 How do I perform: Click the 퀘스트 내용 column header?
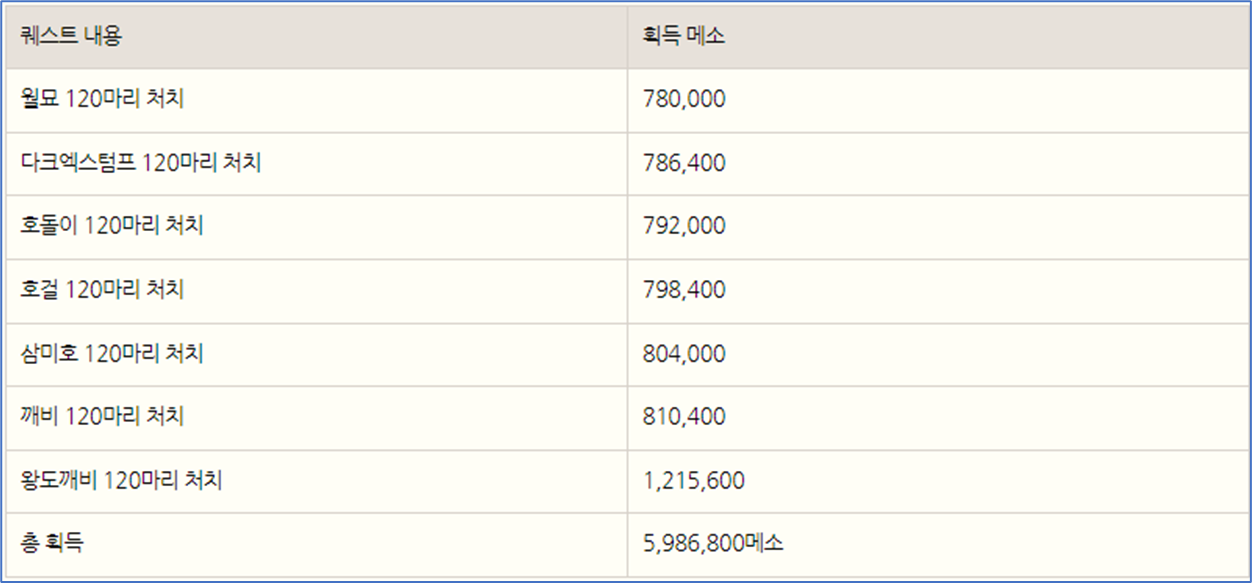(316, 37)
